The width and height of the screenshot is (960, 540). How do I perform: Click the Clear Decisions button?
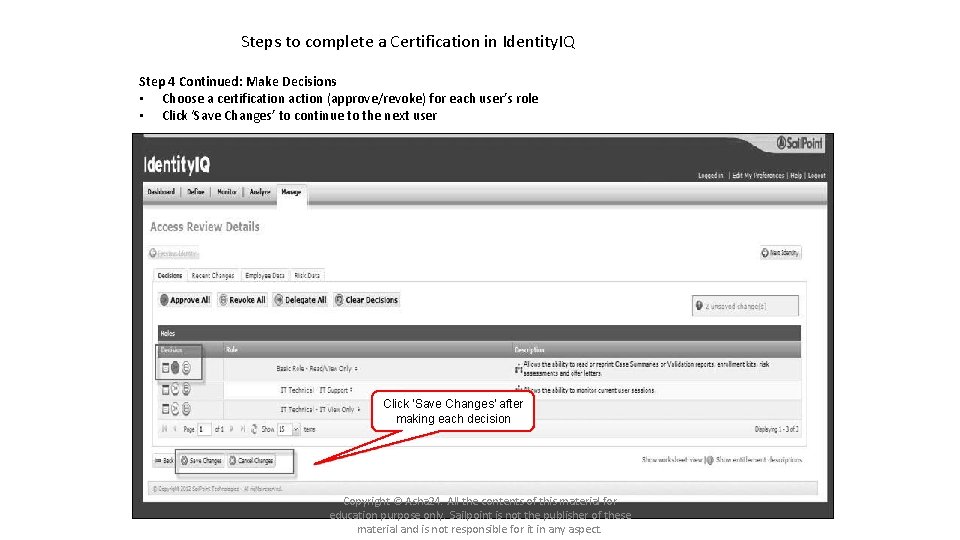(366, 300)
